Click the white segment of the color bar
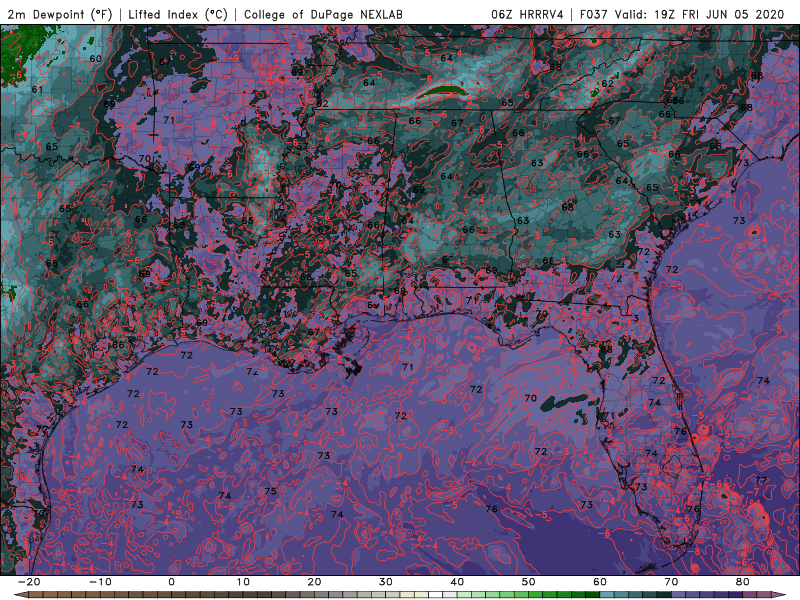The height and width of the screenshot is (600, 800). (x=436, y=595)
